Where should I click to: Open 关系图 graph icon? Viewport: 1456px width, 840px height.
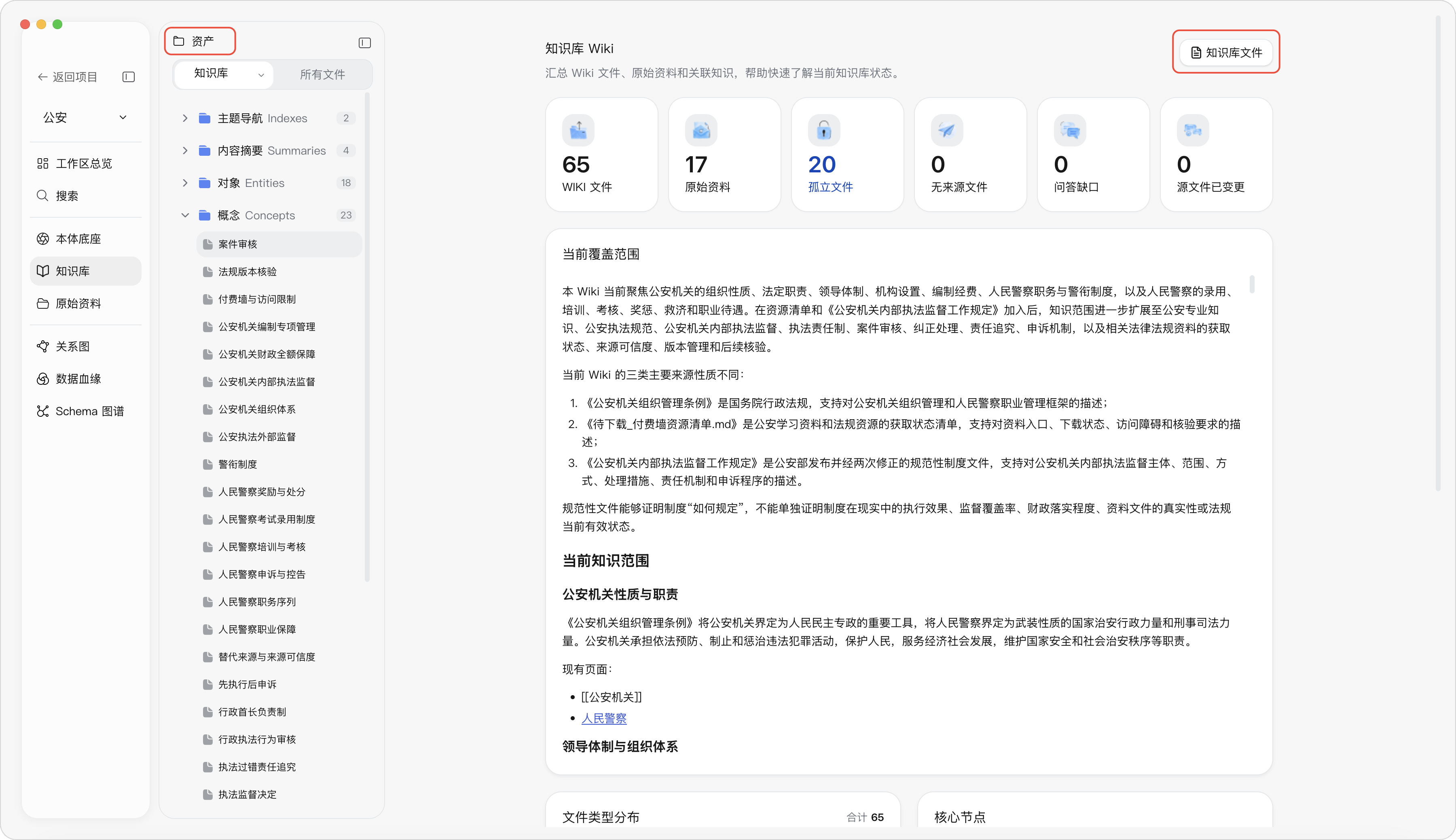[43, 346]
